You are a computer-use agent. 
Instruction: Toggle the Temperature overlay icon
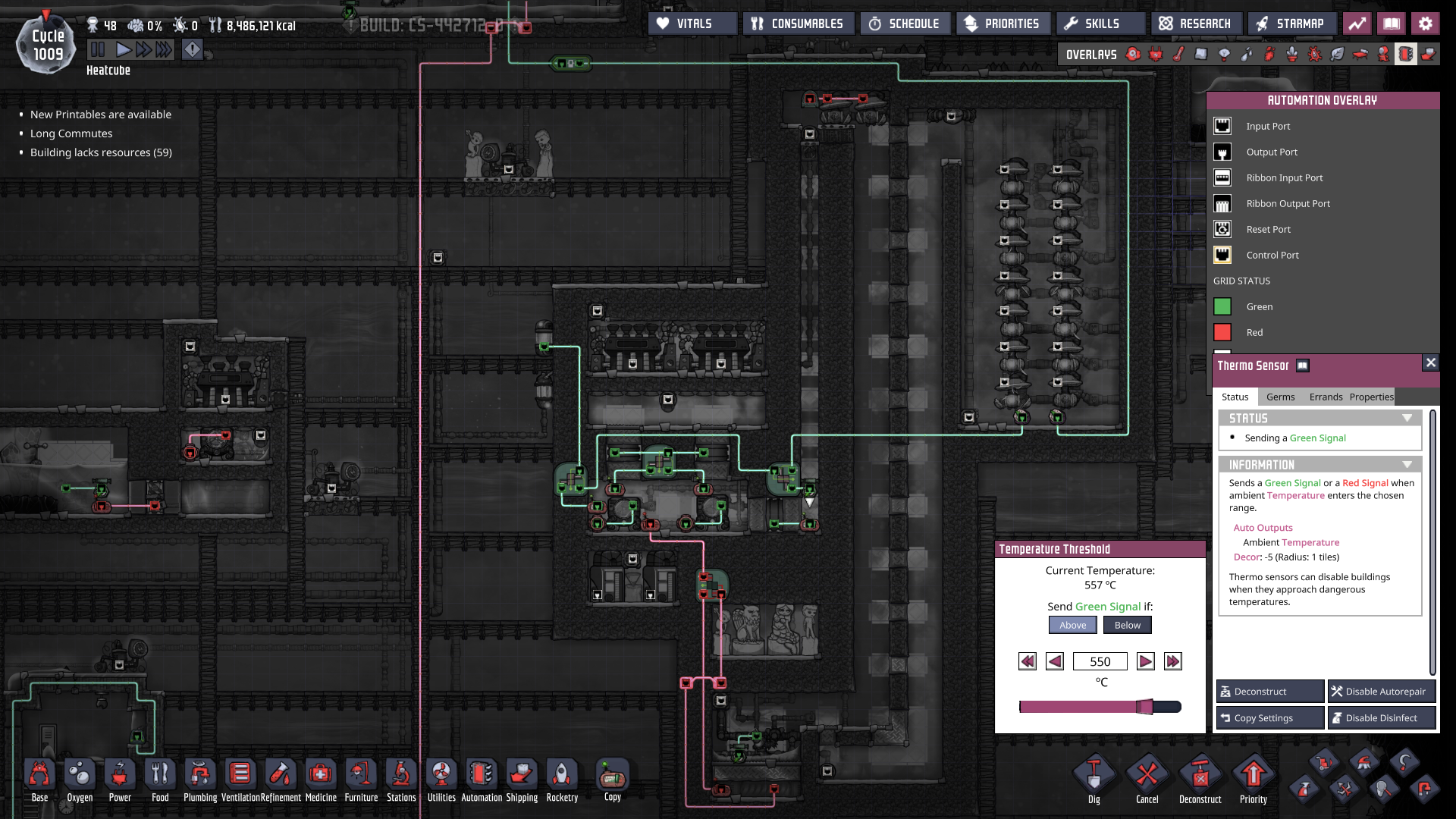coord(1178,54)
